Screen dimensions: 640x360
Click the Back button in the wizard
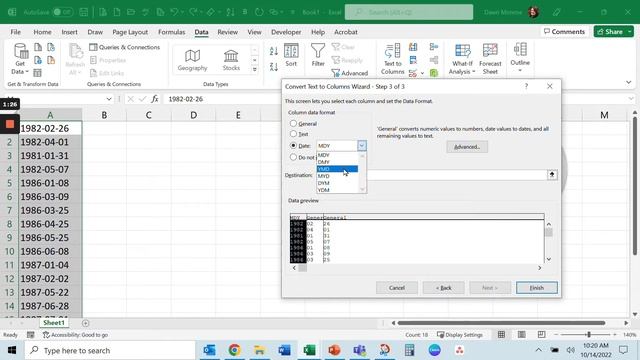click(x=443, y=288)
